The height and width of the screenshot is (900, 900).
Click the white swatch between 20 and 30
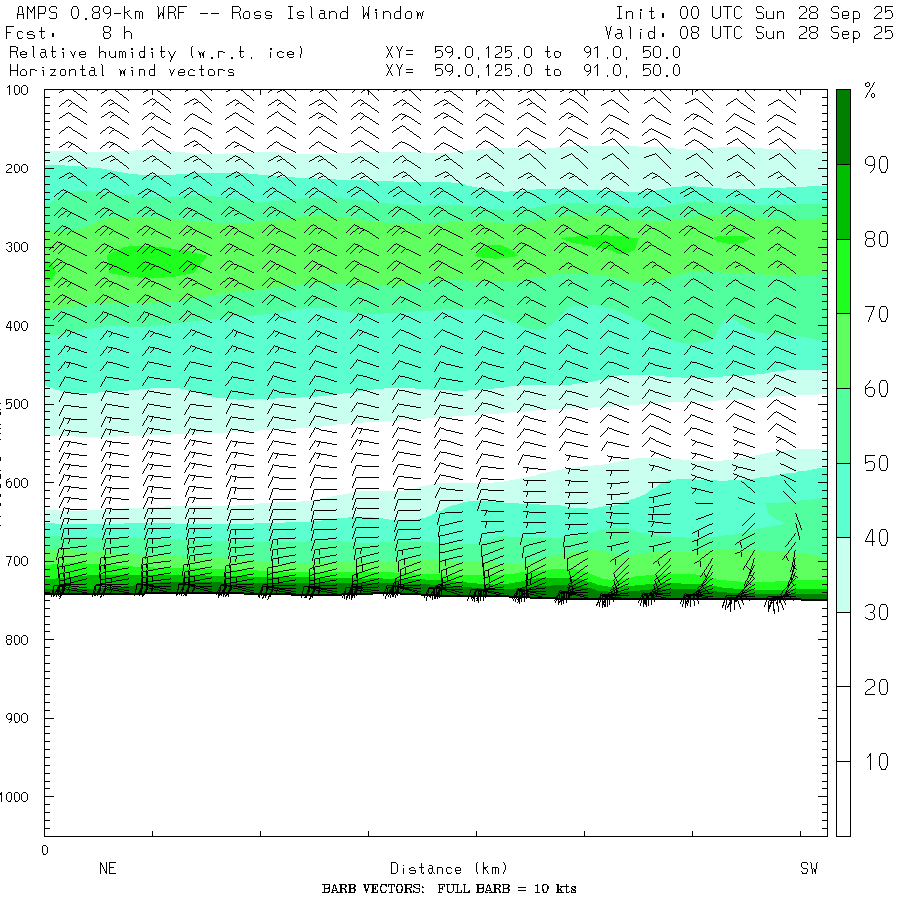point(843,650)
